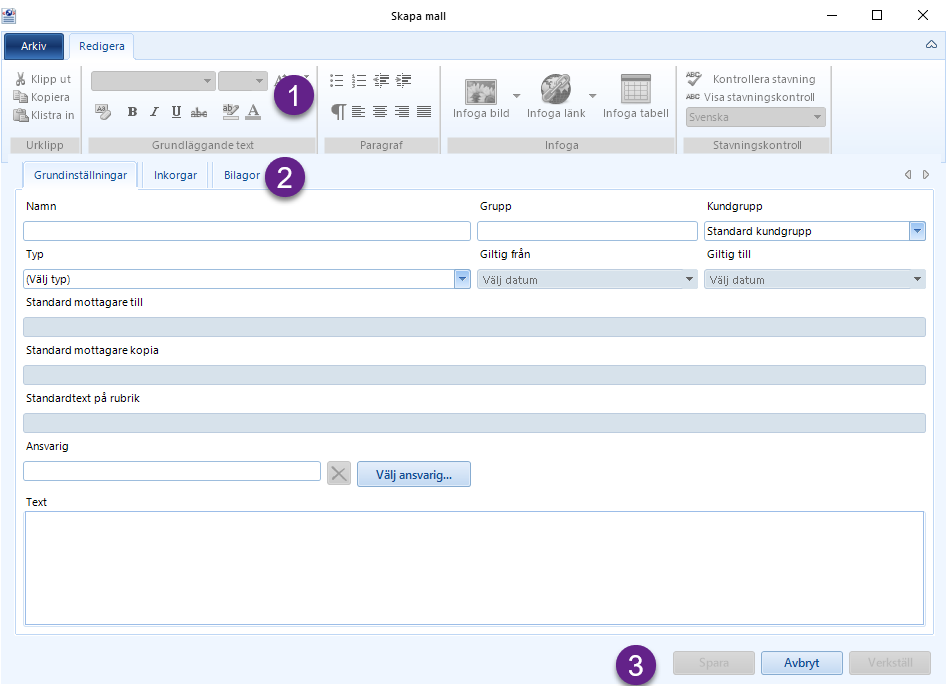Click the Klistra in paste icon
This screenshot has height=686, width=947.
(21, 115)
